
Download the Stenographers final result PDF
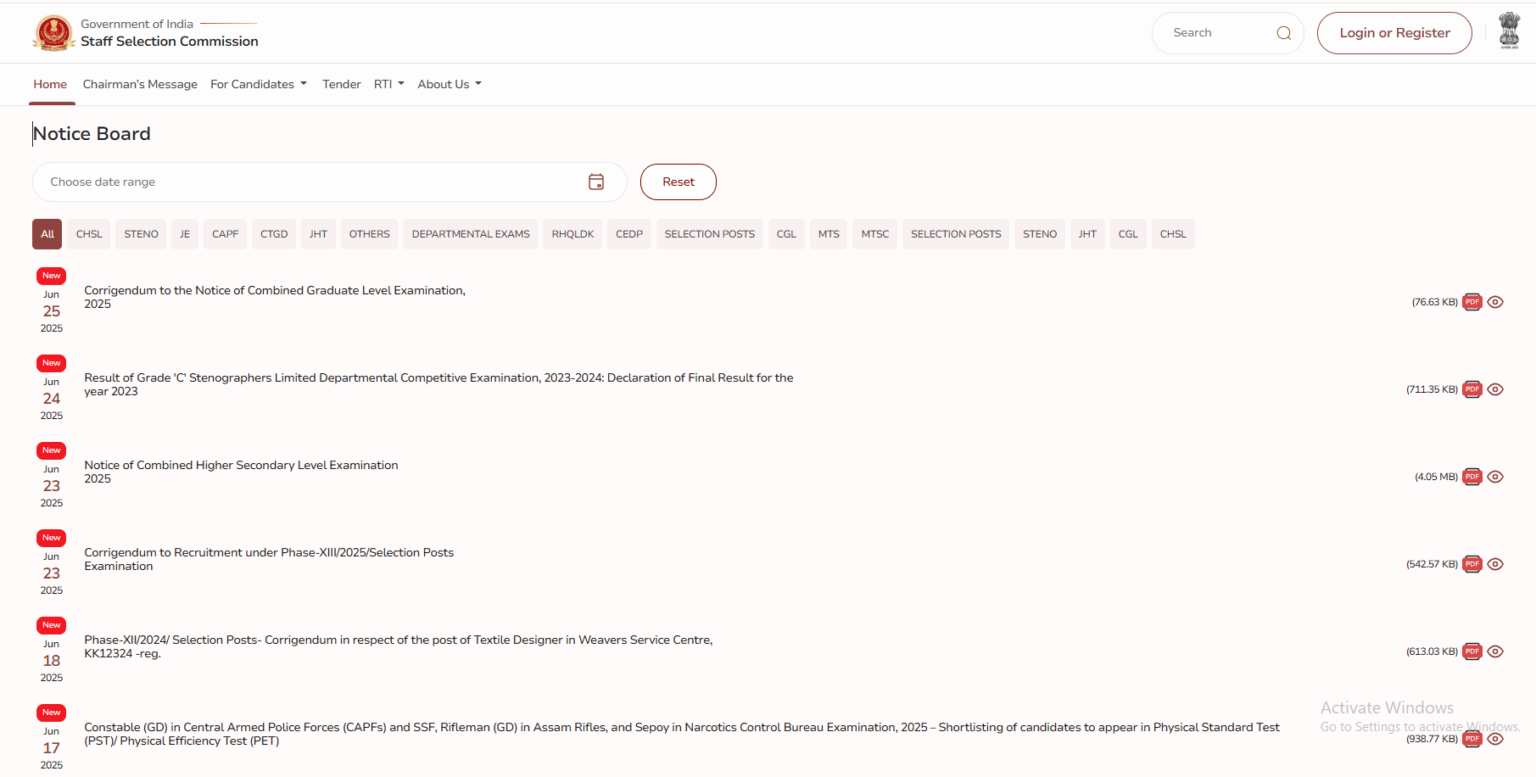pyautogui.click(x=1471, y=389)
